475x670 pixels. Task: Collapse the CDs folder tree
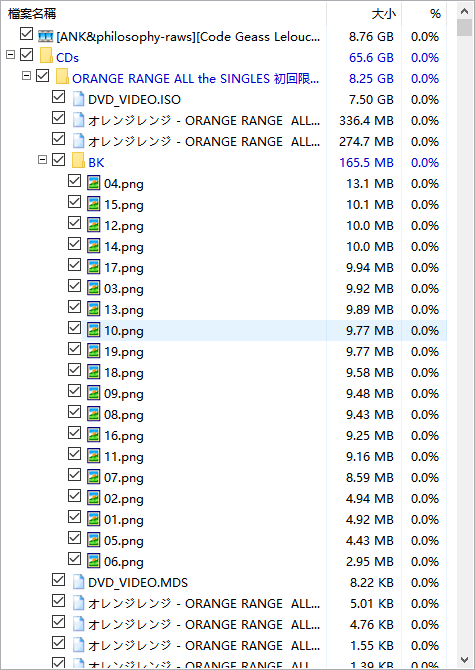point(11,55)
